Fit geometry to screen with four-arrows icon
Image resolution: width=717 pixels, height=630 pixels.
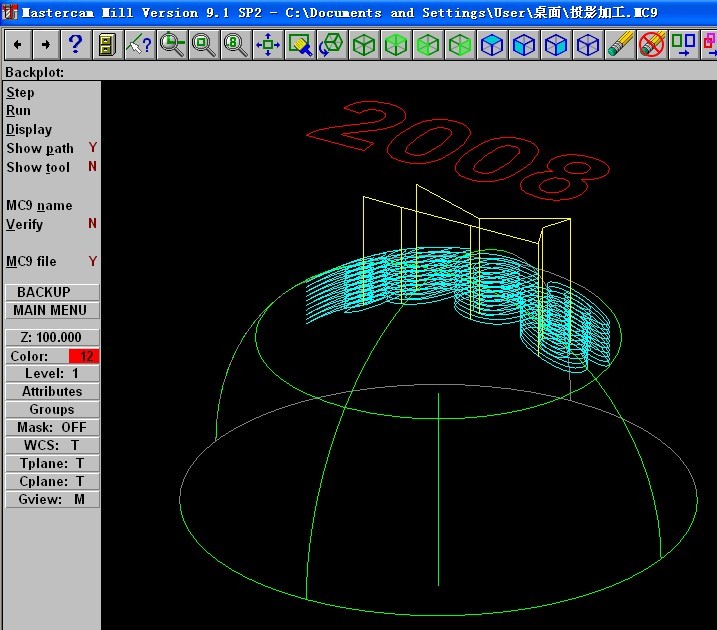[268, 44]
